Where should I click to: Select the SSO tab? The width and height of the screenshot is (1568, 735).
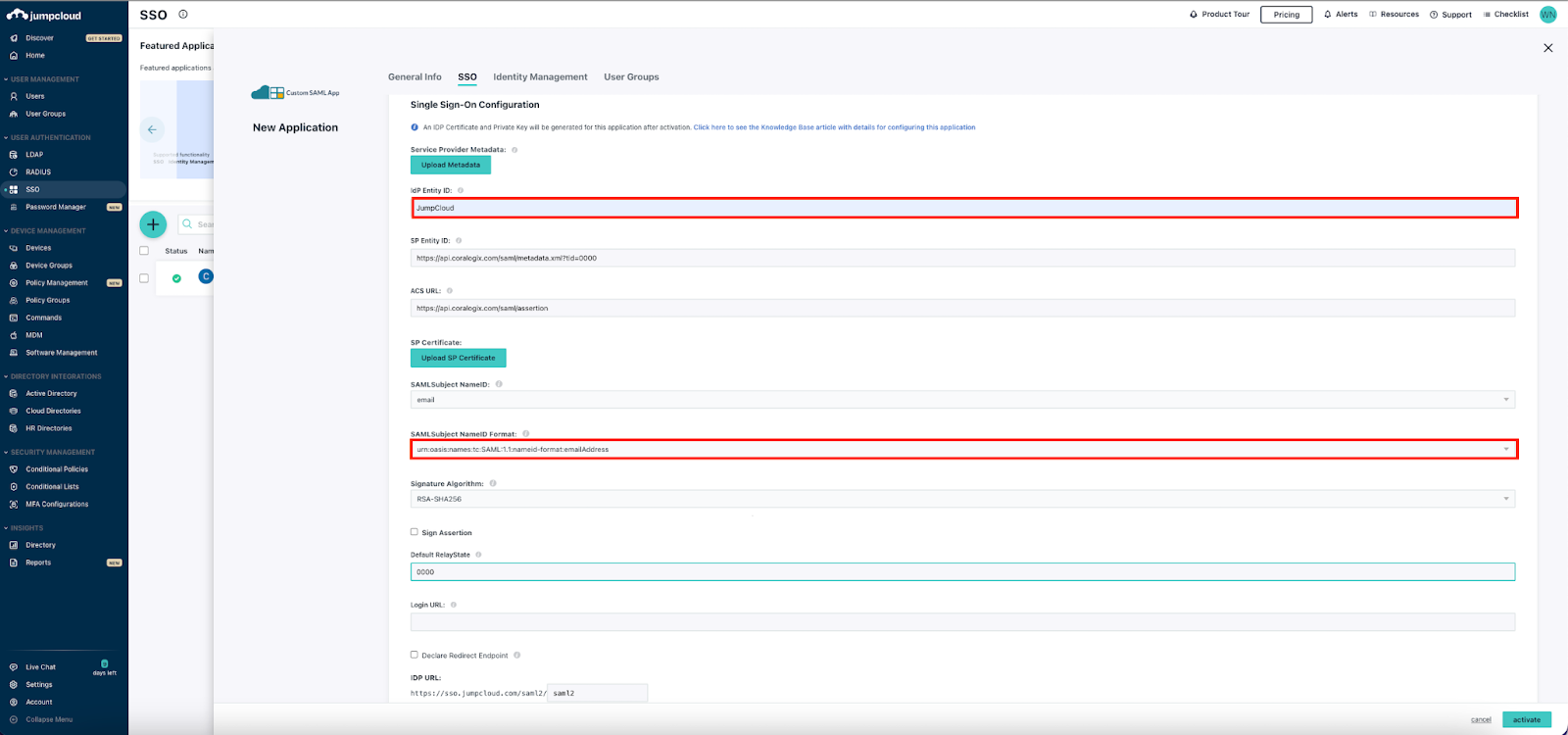coord(467,77)
